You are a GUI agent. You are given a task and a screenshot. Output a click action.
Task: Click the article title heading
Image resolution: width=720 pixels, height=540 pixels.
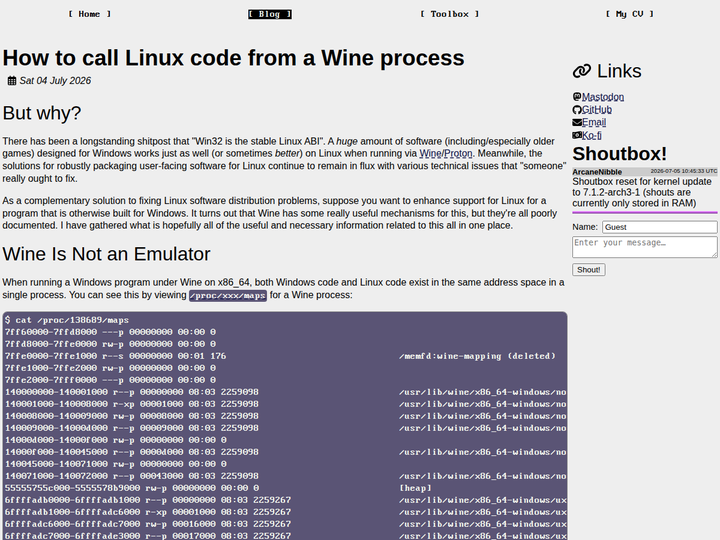(x=233, y=58)
